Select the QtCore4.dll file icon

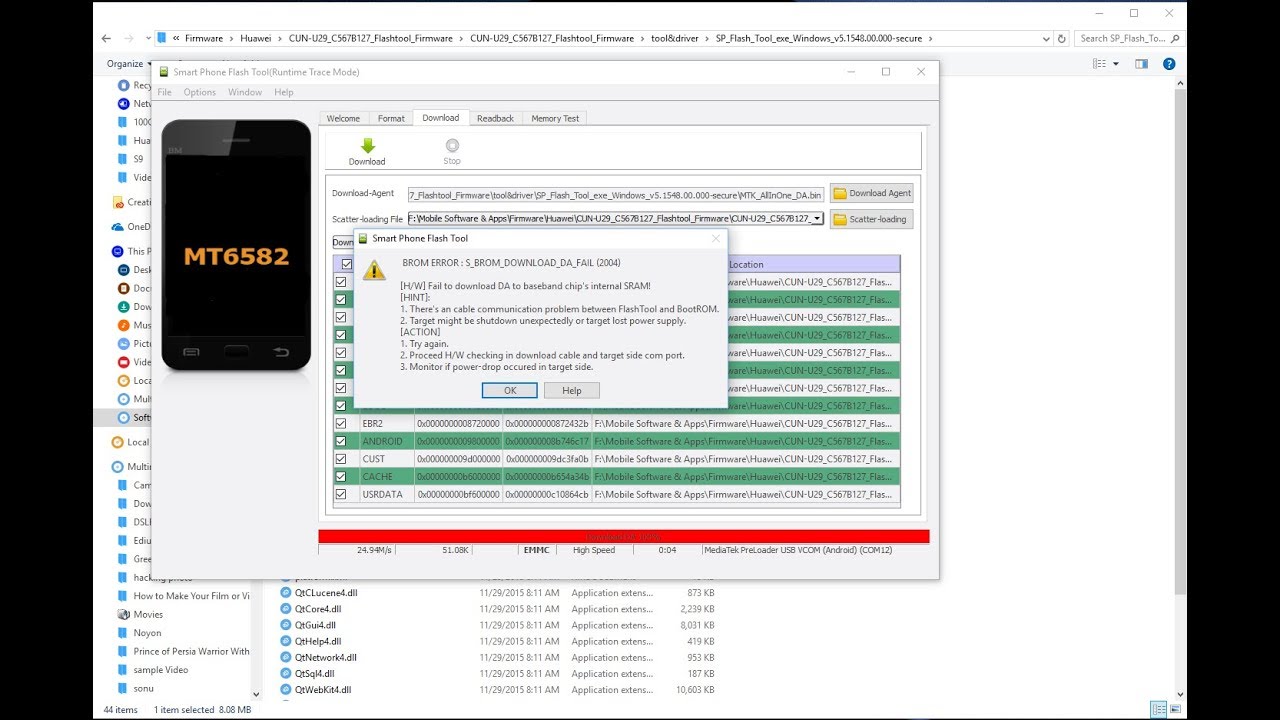pos(286,609)
